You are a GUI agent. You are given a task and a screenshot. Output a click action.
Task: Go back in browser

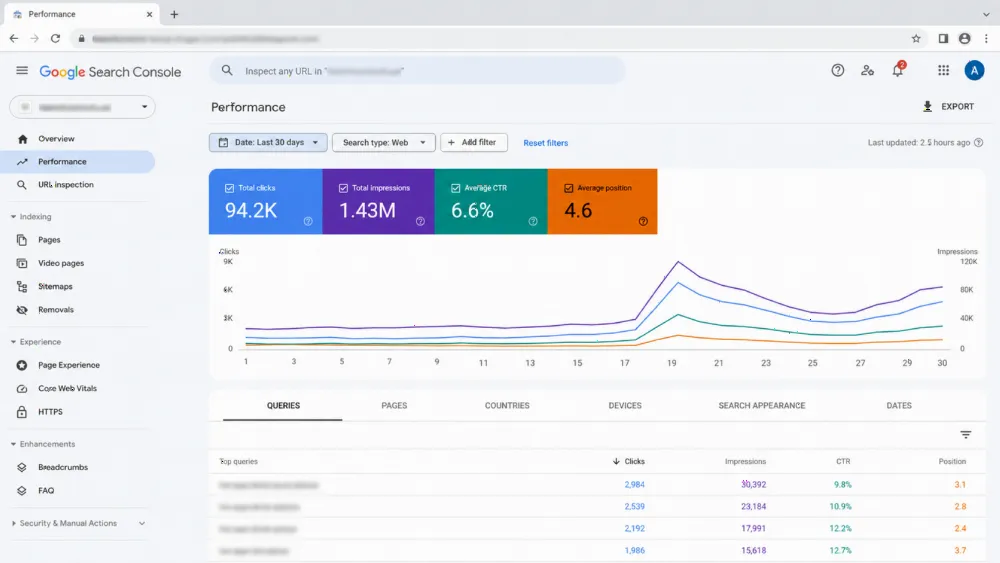(14, 39)
